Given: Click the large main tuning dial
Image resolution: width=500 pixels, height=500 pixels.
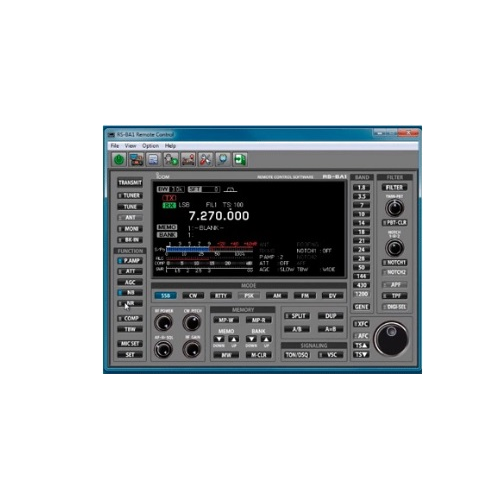Looking at the screenshot, I should point(391,339).
